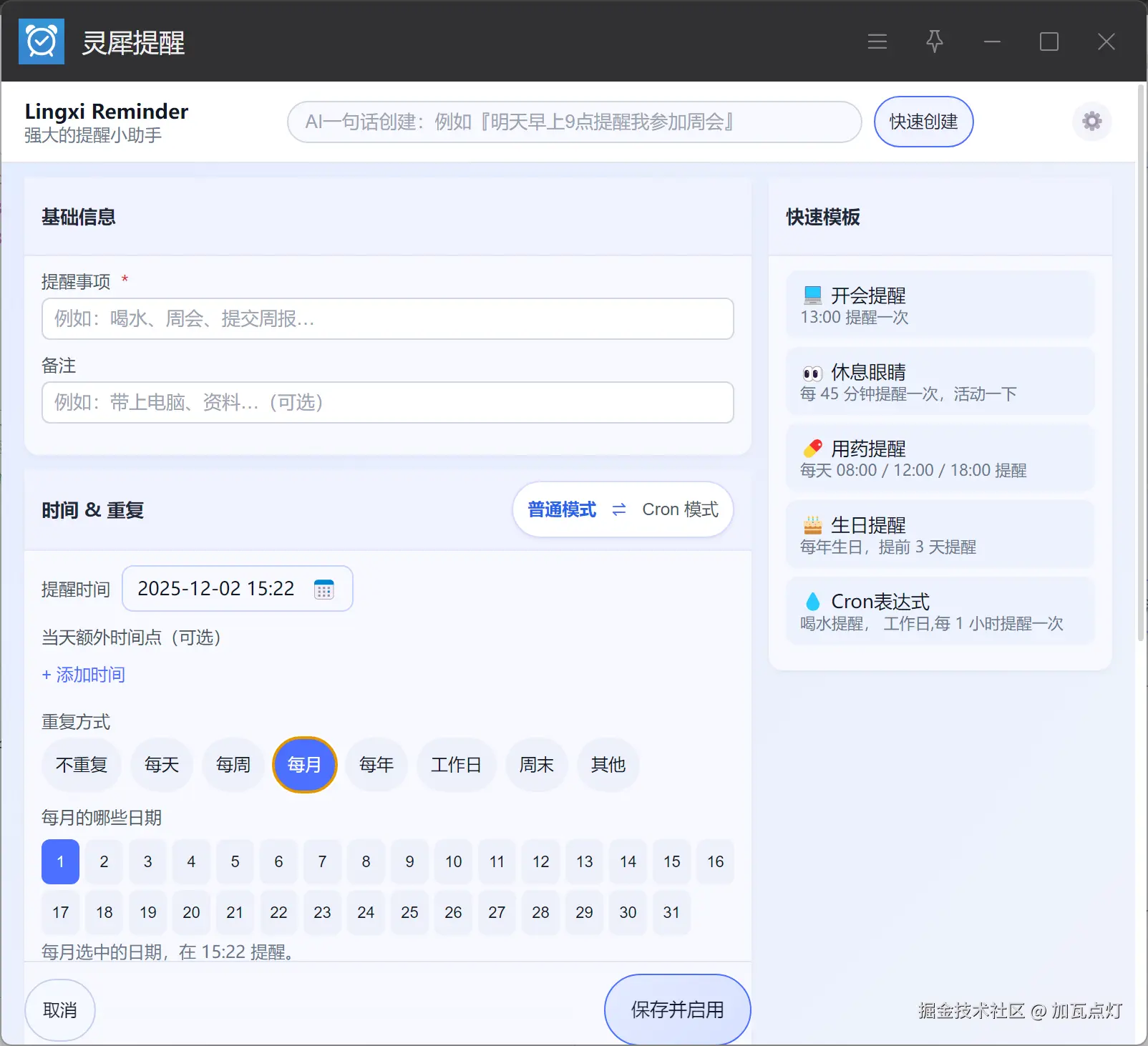Toggle day 25 of the month
This screenshot has height=1046, width=1148.
[409, 912]
